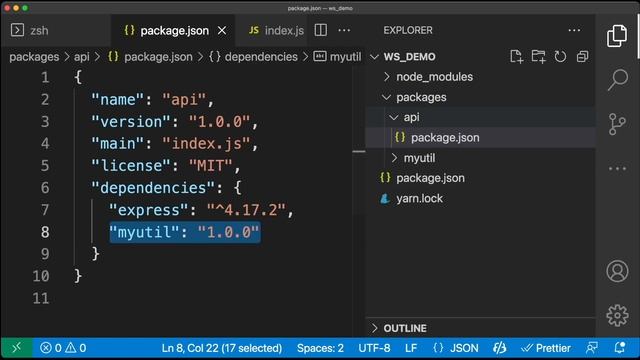Open Manage gear settings menu
The height and width of the screenshot is (360, 640).
coord(617,315)
